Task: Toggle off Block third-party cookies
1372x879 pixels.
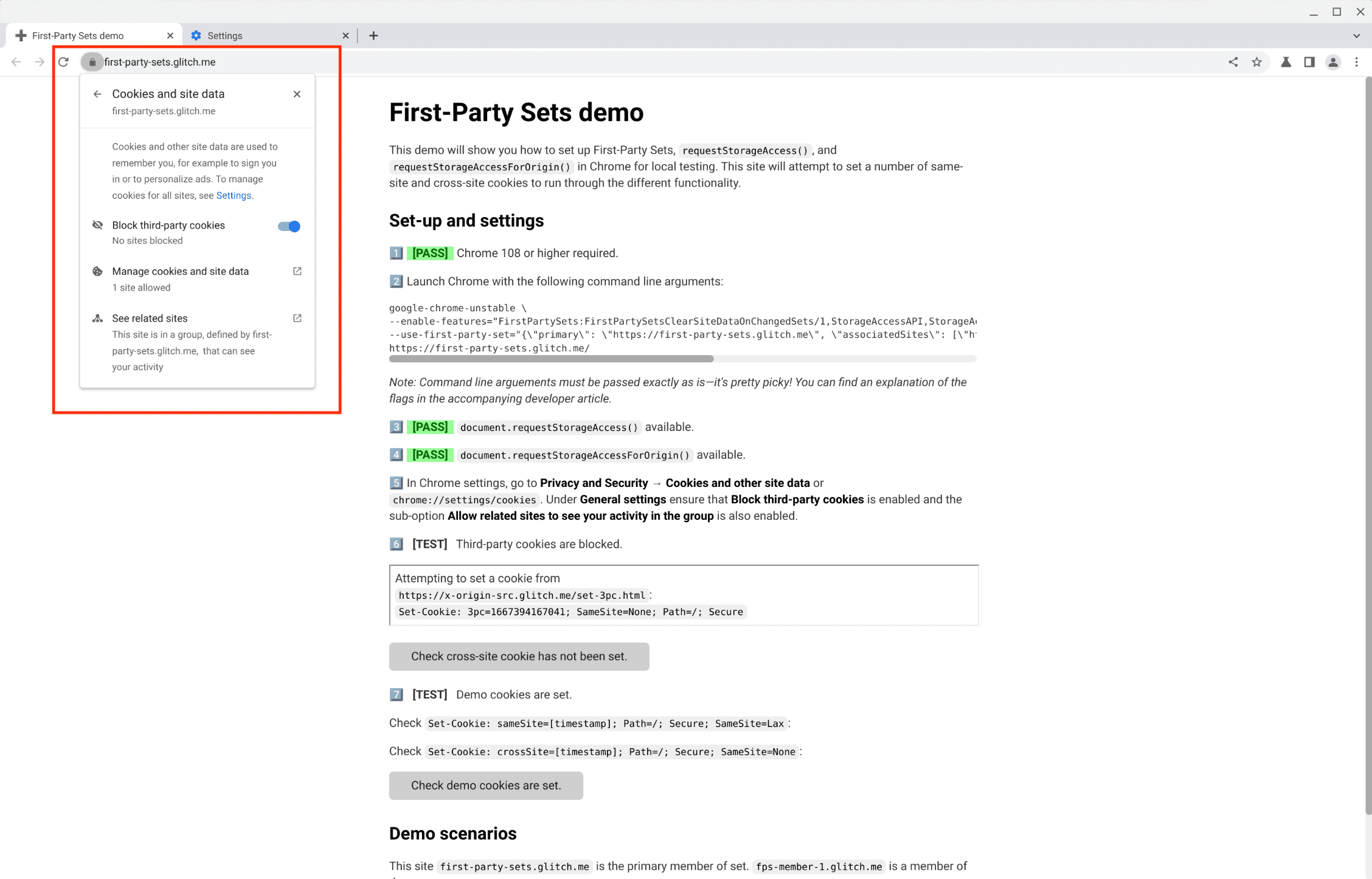Action: (x=289, y=226)
